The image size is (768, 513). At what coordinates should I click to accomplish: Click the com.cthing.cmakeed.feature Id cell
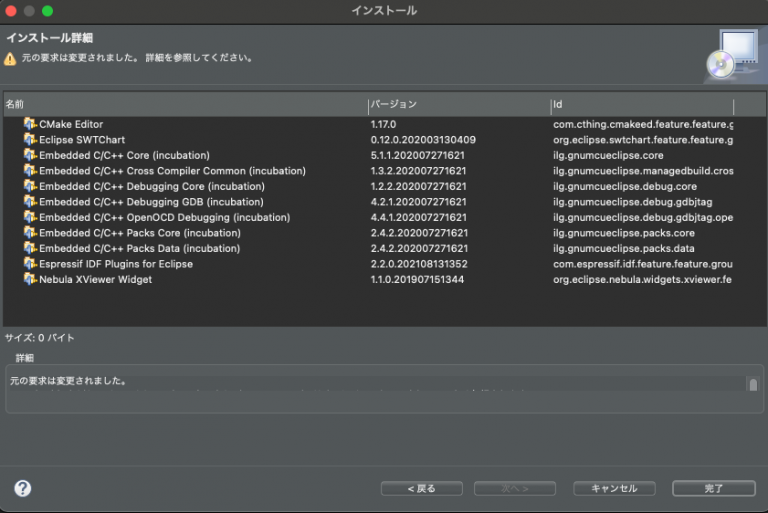click(643, 124)
